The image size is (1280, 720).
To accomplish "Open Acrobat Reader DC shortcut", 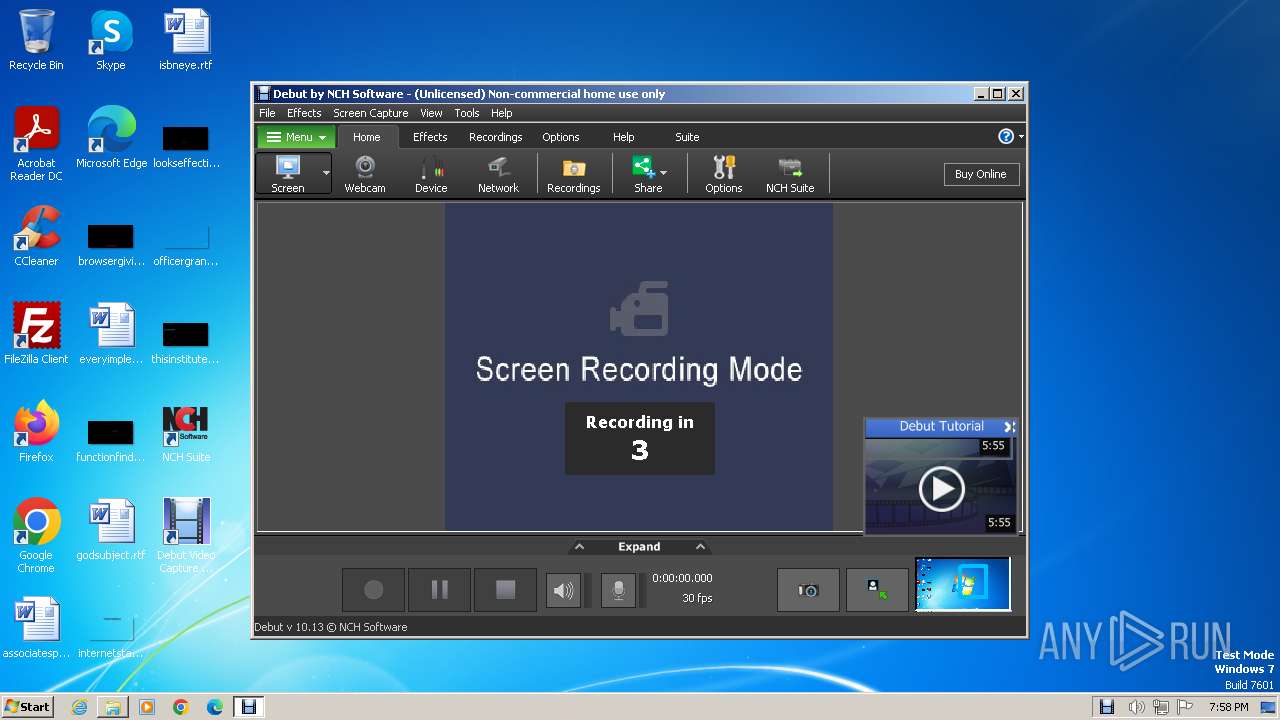I will (36, 144).
